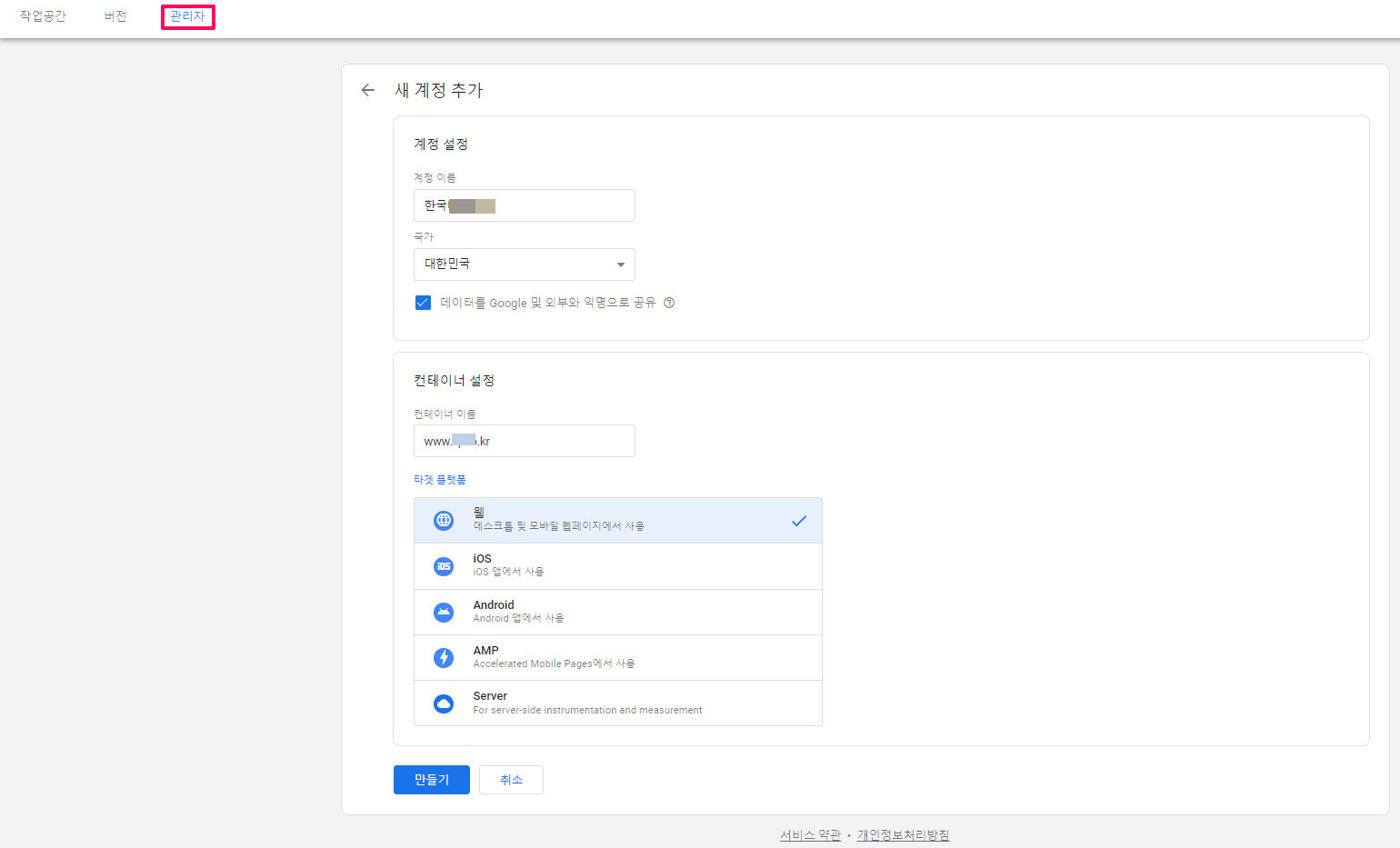
Task: Switch to the 버전 tab
Action: pos(115,16)
